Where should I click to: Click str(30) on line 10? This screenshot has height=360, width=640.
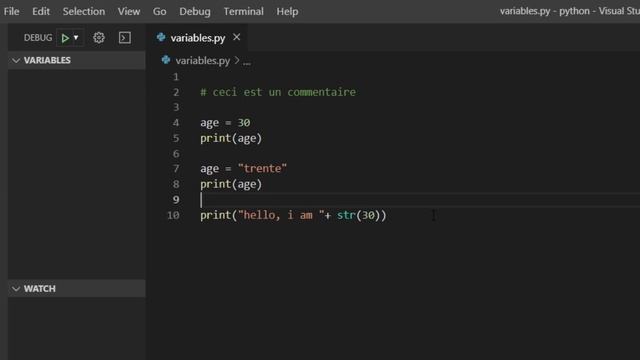point(358,215)
